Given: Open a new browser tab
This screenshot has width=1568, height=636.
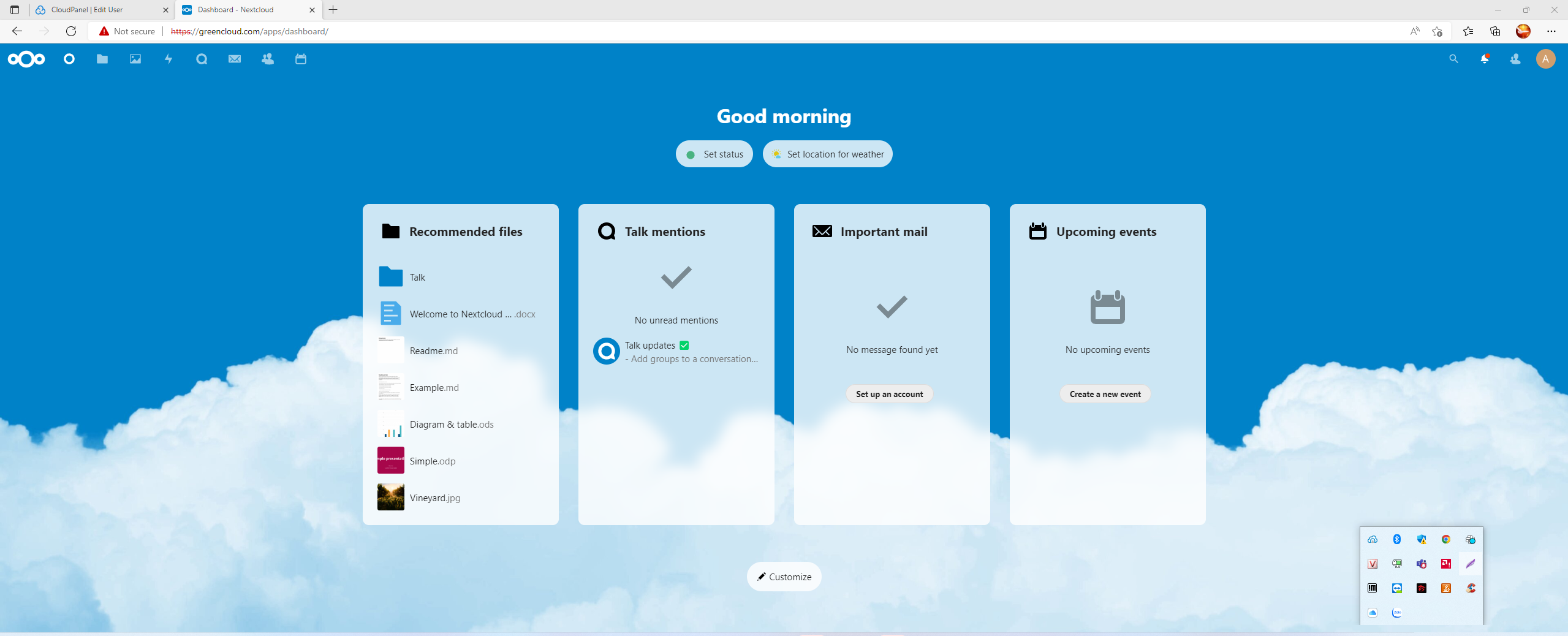Looking at the screenshot, I should pyautogui.click(x=333, y=10).
